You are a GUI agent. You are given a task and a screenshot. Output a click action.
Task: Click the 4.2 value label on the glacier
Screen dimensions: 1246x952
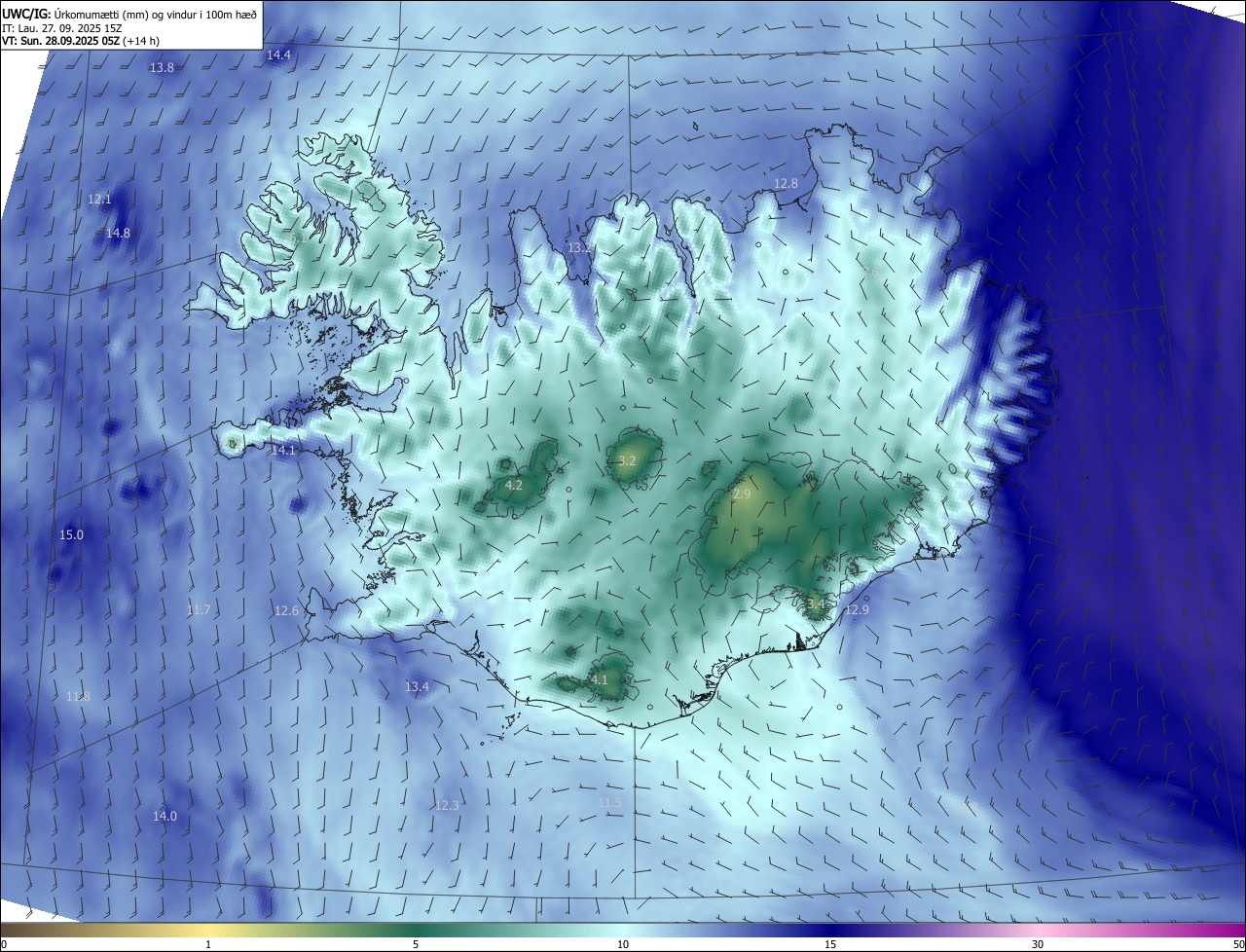click(514, 486)
